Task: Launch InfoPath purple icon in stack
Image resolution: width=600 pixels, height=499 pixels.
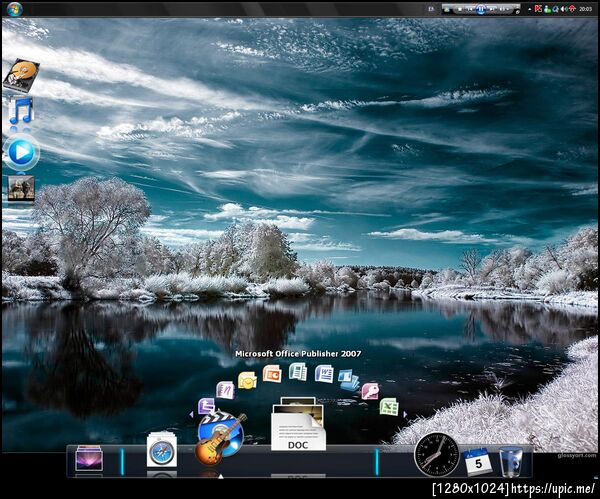Action: click(207, 406)
